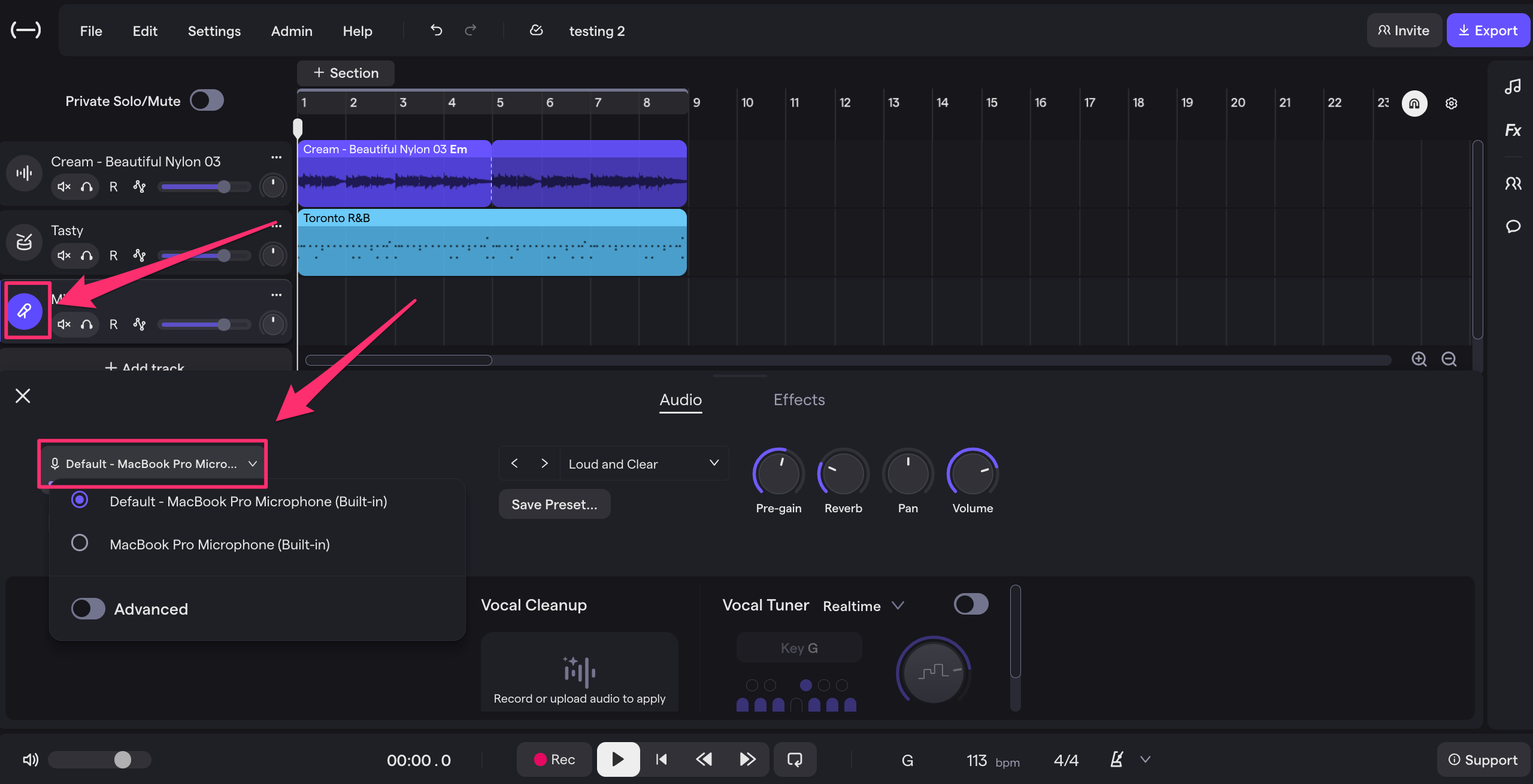Select MacBook Pro Microphone (Built-in) radio option
Screen dimensions: 1533x784
pos(80,542)
